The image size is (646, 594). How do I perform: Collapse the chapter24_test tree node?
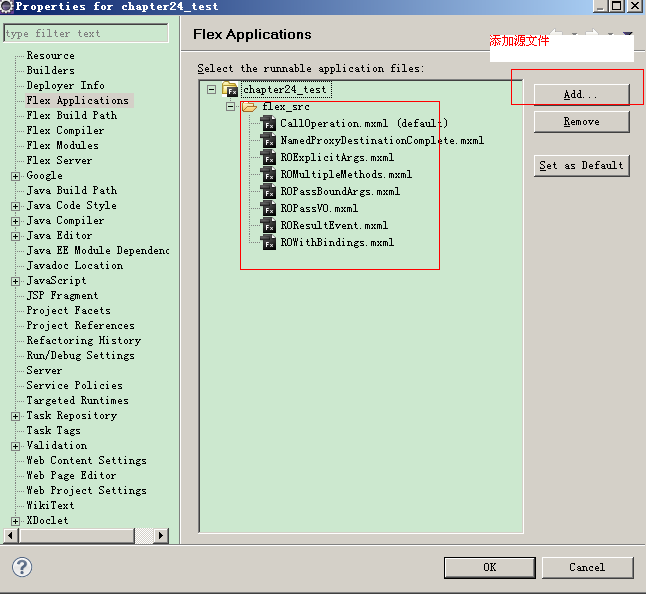tap(211, 90)
